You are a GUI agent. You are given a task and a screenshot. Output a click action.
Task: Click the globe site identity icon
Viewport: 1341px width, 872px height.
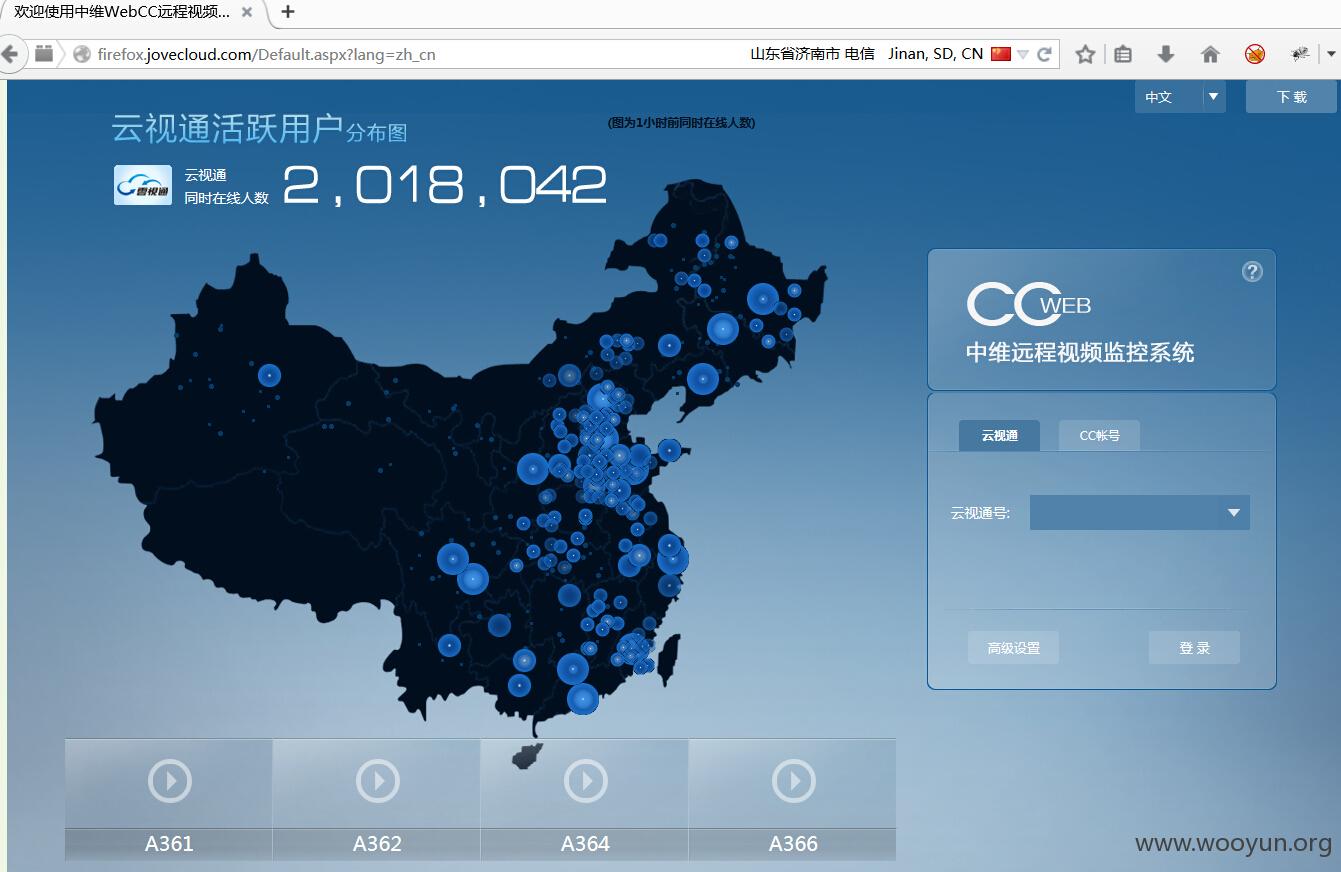tap(82, 54)
